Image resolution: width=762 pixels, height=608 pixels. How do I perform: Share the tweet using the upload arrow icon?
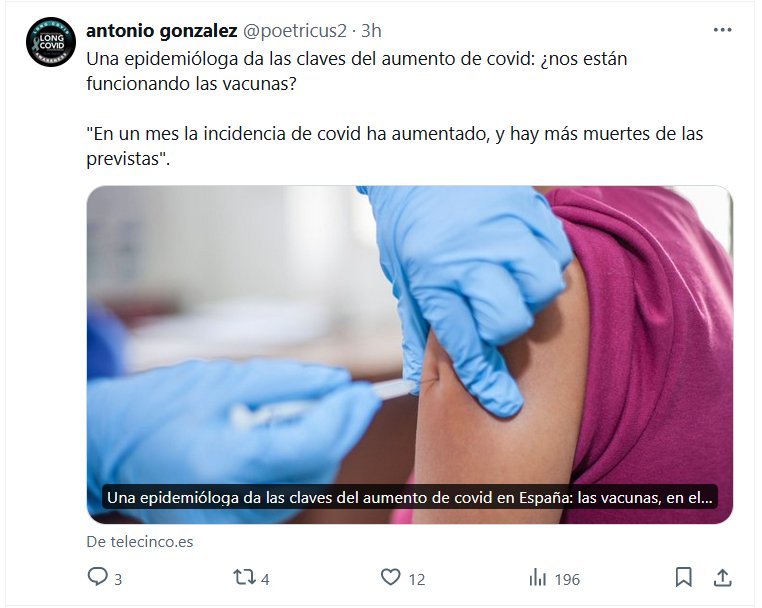click(x=722, y=577)
